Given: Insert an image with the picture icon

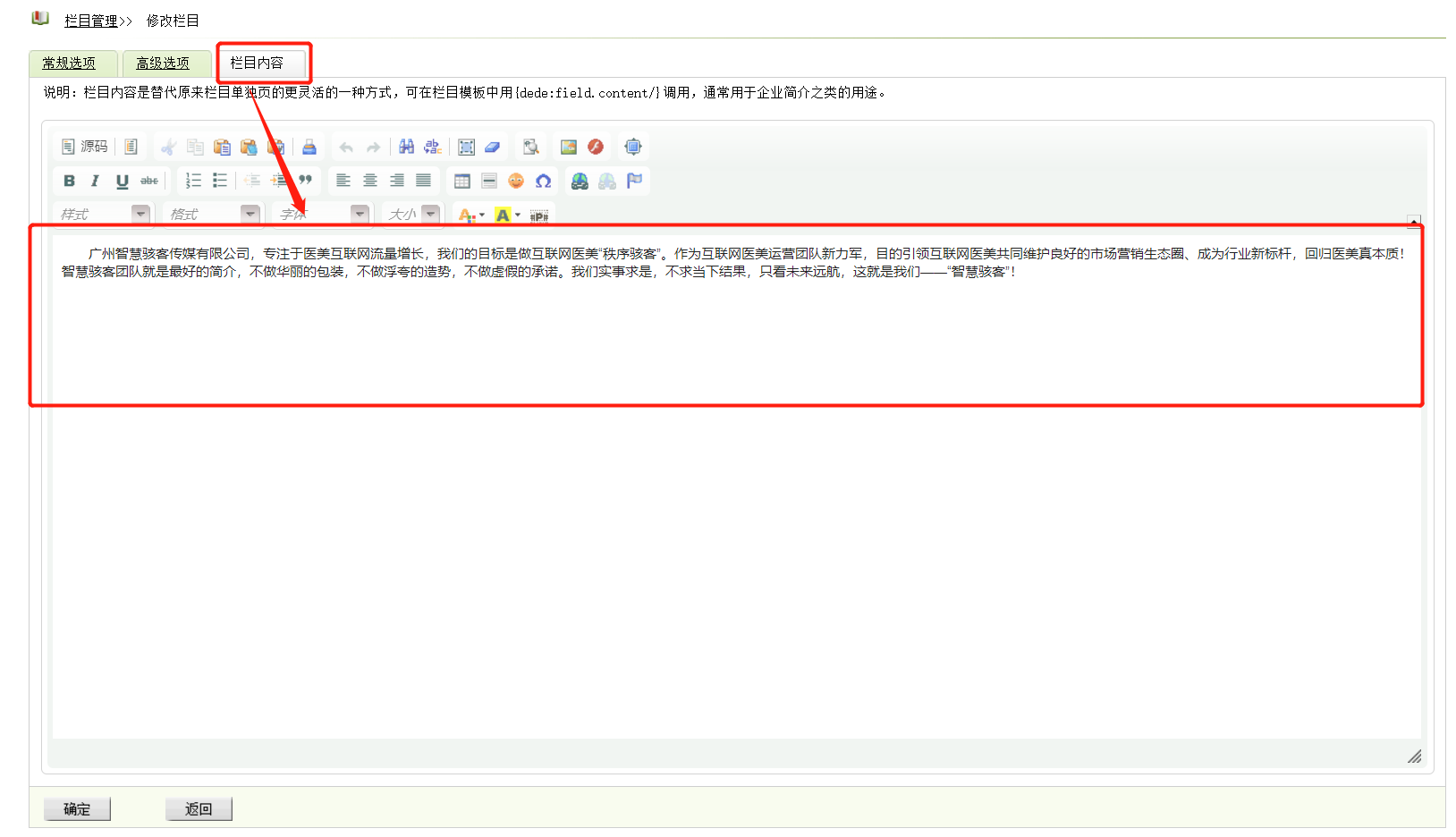Looking at the screenshot, I should [x=569, y=147].
